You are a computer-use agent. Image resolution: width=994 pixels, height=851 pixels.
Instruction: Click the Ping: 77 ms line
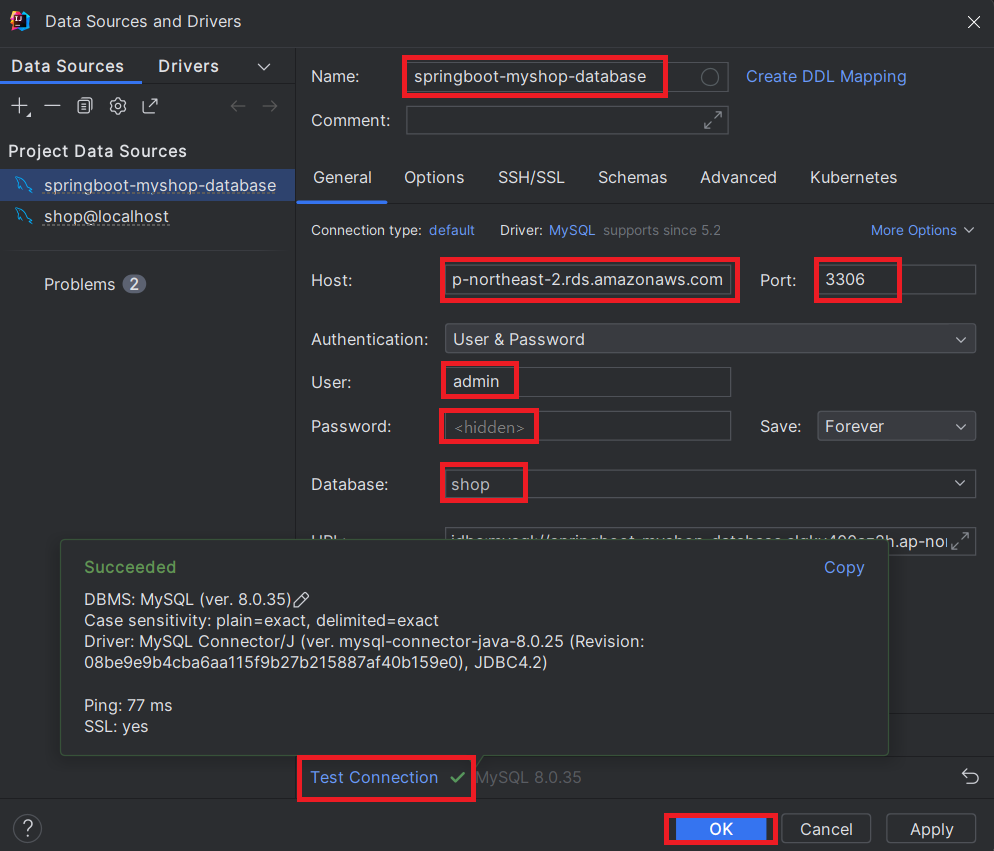click(128, 705)
